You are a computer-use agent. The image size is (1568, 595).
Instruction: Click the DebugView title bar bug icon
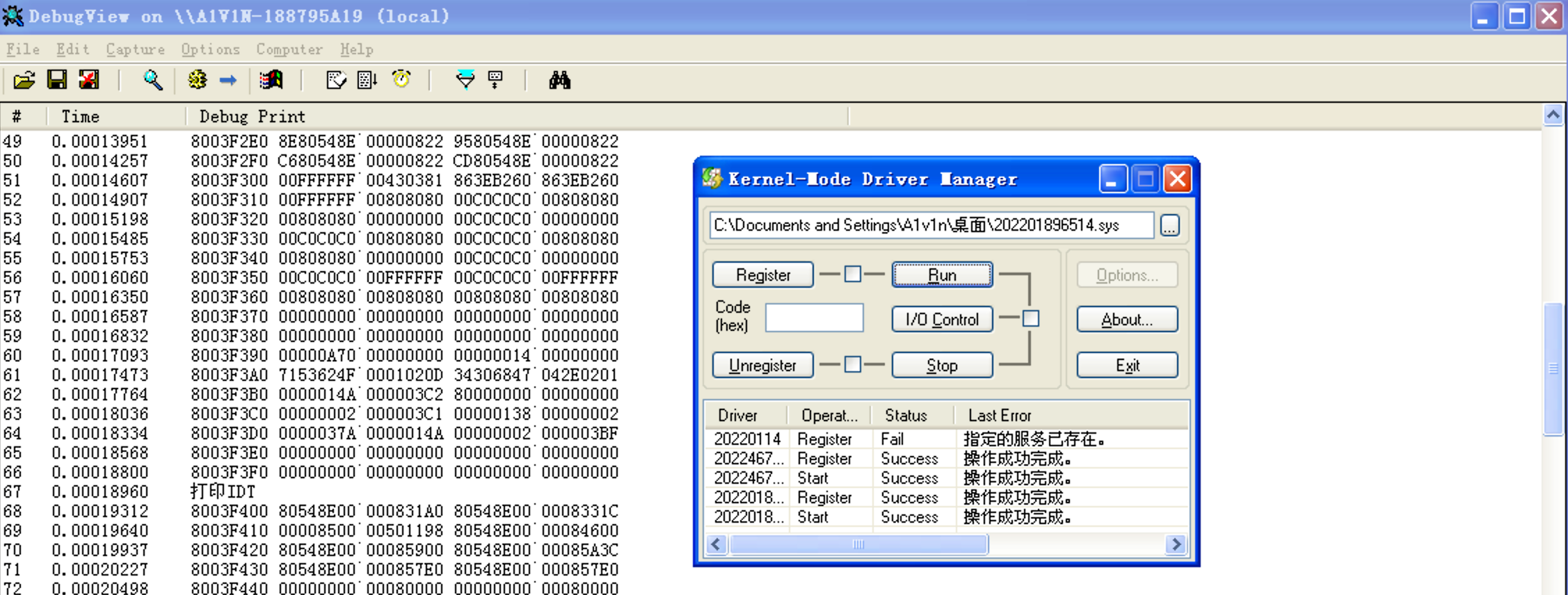[x=13, y=16]
